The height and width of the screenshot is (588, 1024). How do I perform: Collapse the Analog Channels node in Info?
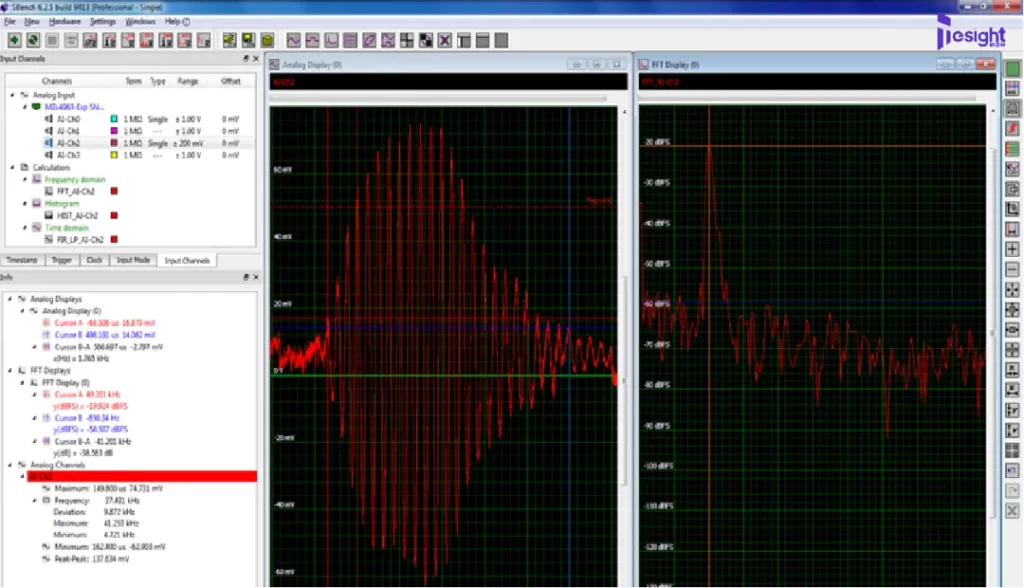[x=10, y=465]
